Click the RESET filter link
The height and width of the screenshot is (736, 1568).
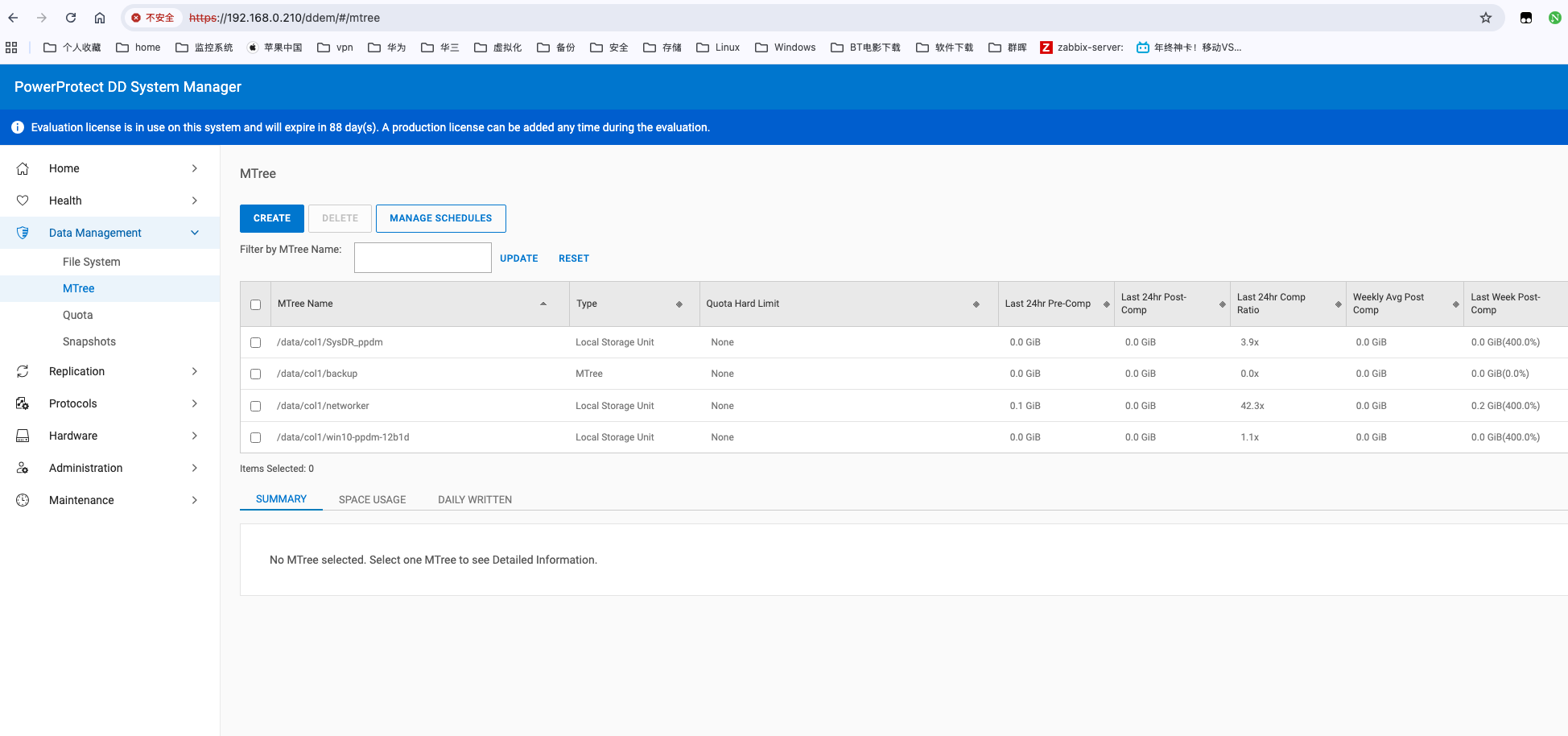574,258
